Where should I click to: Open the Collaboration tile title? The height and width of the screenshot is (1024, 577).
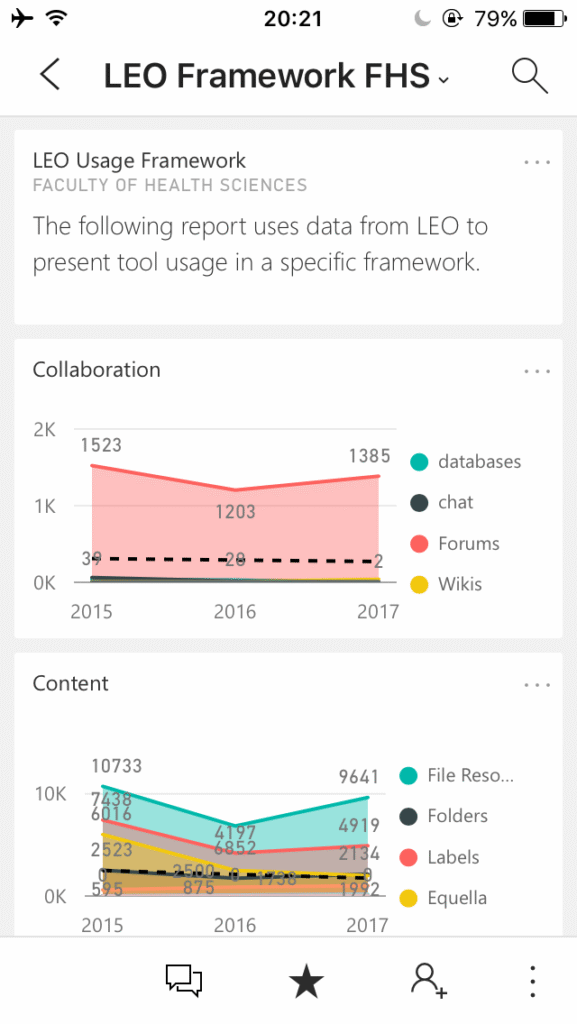click(x=97, y=370)
